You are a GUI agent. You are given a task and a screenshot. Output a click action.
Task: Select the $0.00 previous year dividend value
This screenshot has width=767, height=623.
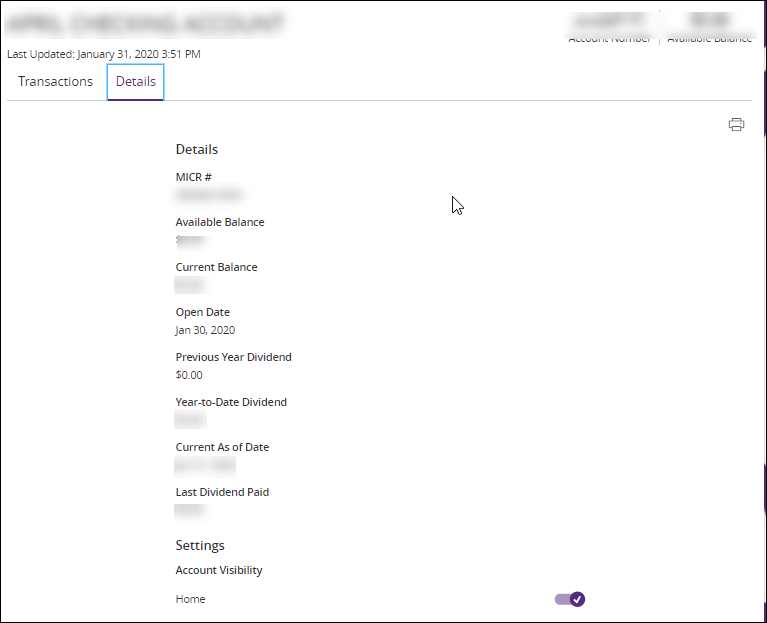[189, 375]
